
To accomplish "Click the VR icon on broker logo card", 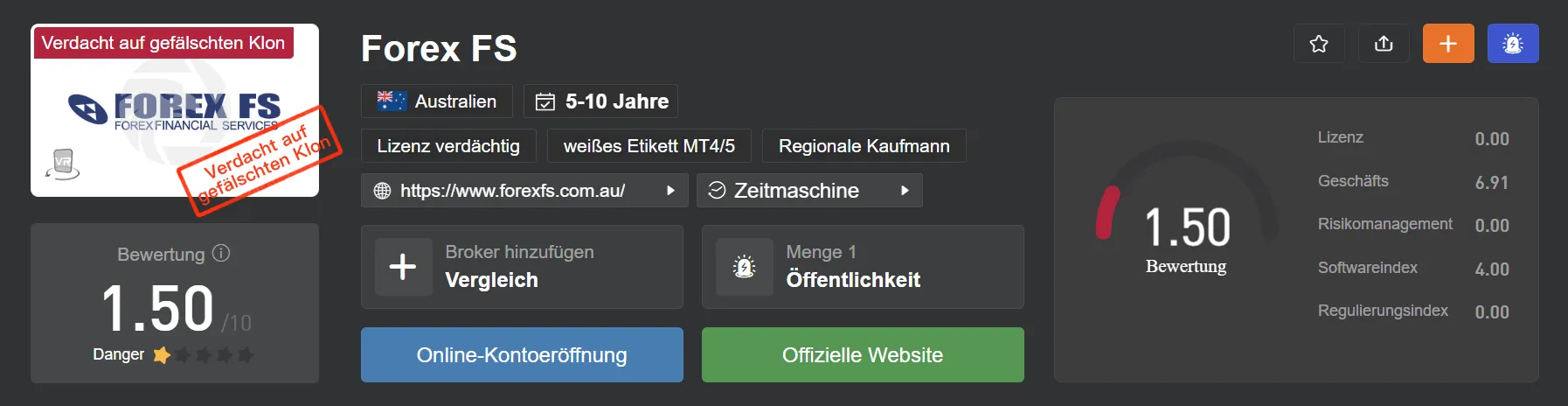I will click(63, 164).
